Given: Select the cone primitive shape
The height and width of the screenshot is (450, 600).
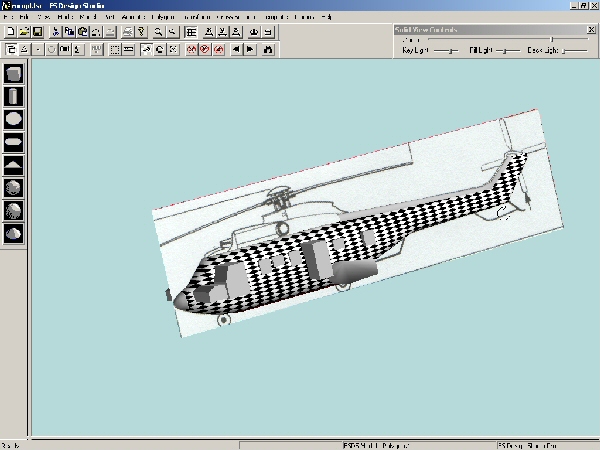Looking at the screenshot, I should tap(13, 165).
